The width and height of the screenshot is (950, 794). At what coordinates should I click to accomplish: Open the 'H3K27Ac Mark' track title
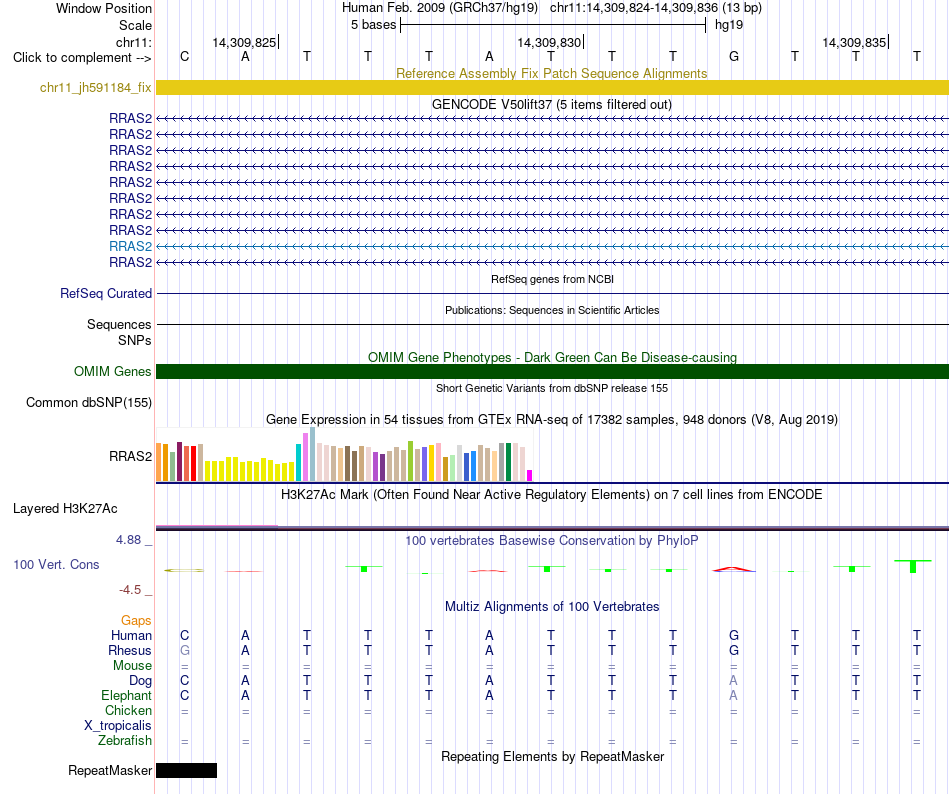click(x=552, y=494)
